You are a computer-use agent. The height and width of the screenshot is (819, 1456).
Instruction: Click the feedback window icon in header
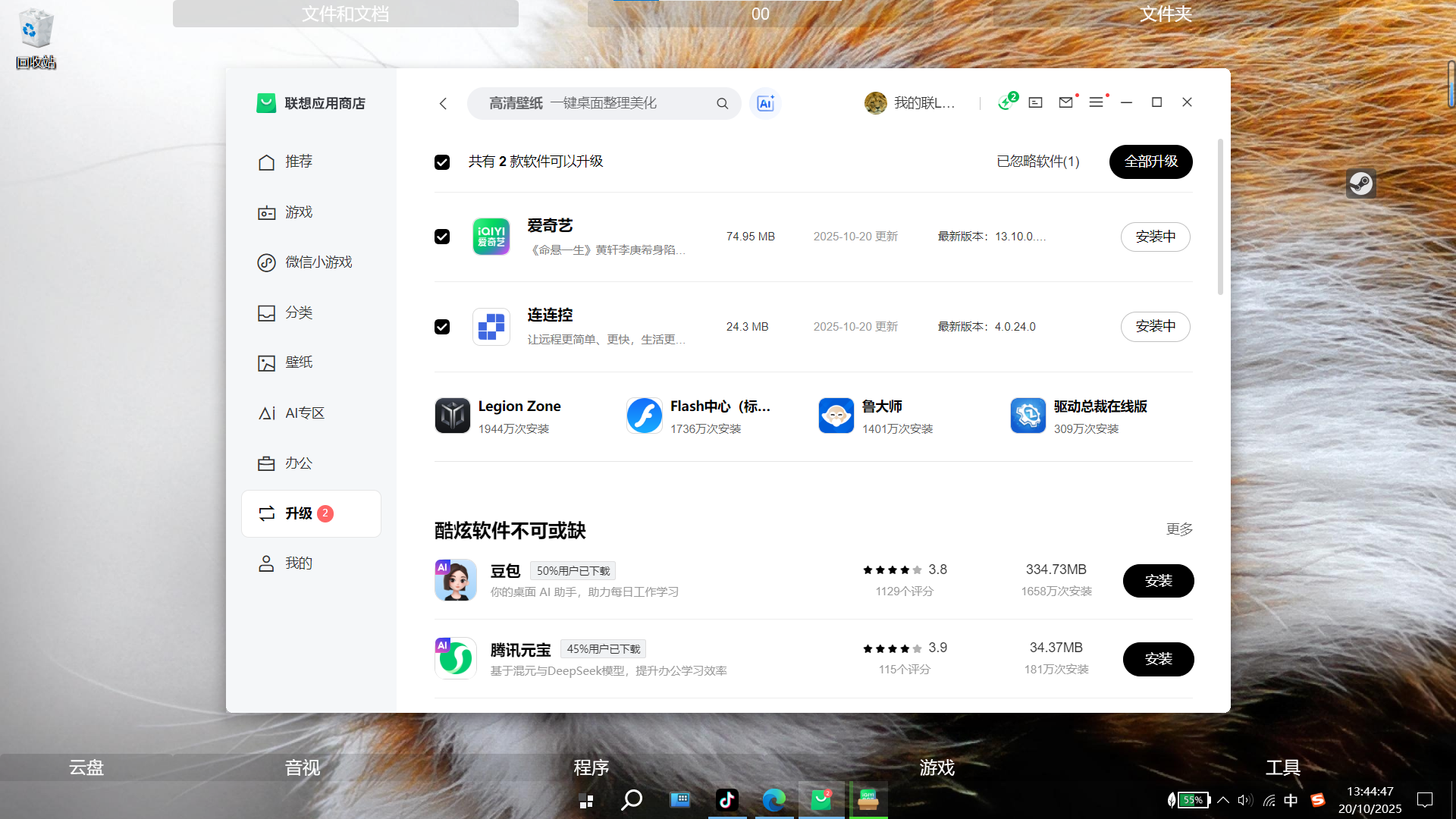1035,102
